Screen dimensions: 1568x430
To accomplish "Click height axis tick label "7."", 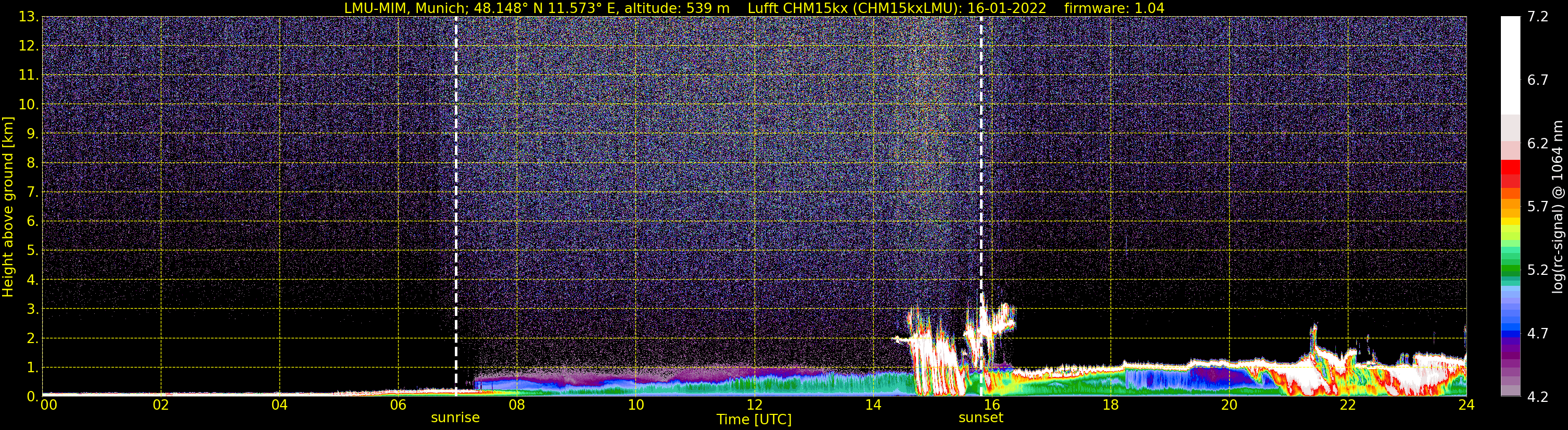I will (32, 192).
